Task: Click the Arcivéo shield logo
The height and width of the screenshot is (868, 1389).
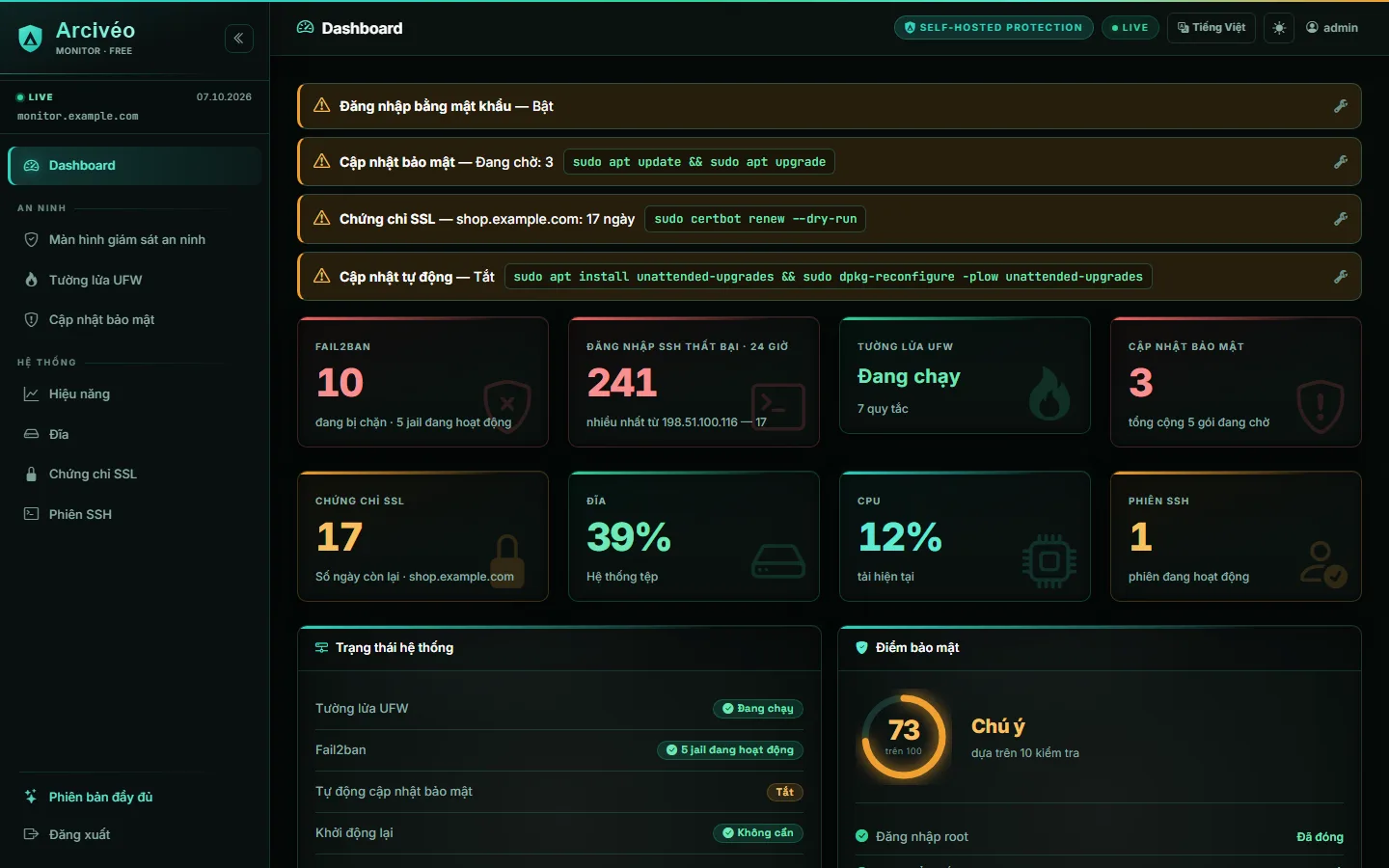Action: tap(31, 39)
